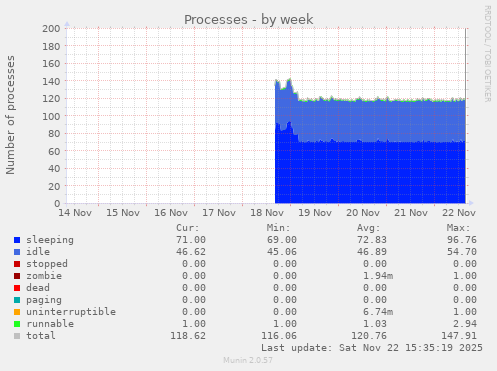Click the zombie legend color swatch
The width and height of the screenshot is (497, 371).
[17, 276]
